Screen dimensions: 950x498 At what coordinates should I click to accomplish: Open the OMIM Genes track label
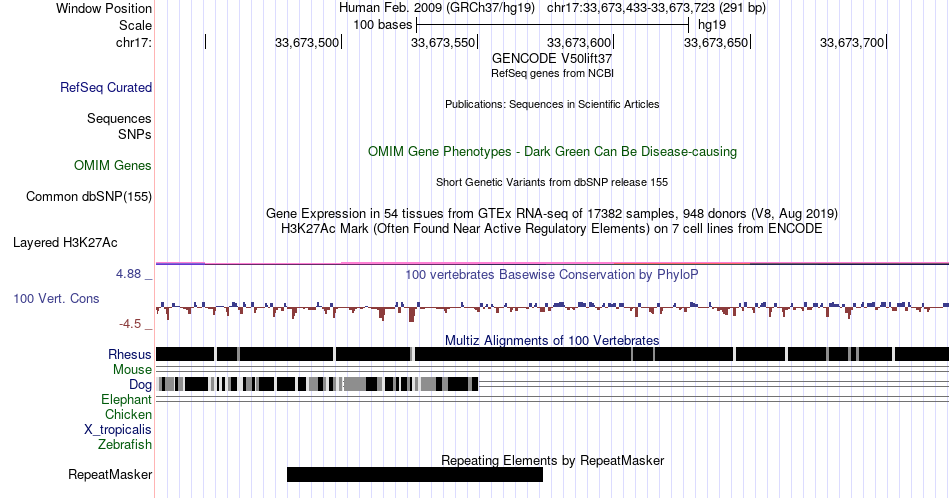[113, 165]
